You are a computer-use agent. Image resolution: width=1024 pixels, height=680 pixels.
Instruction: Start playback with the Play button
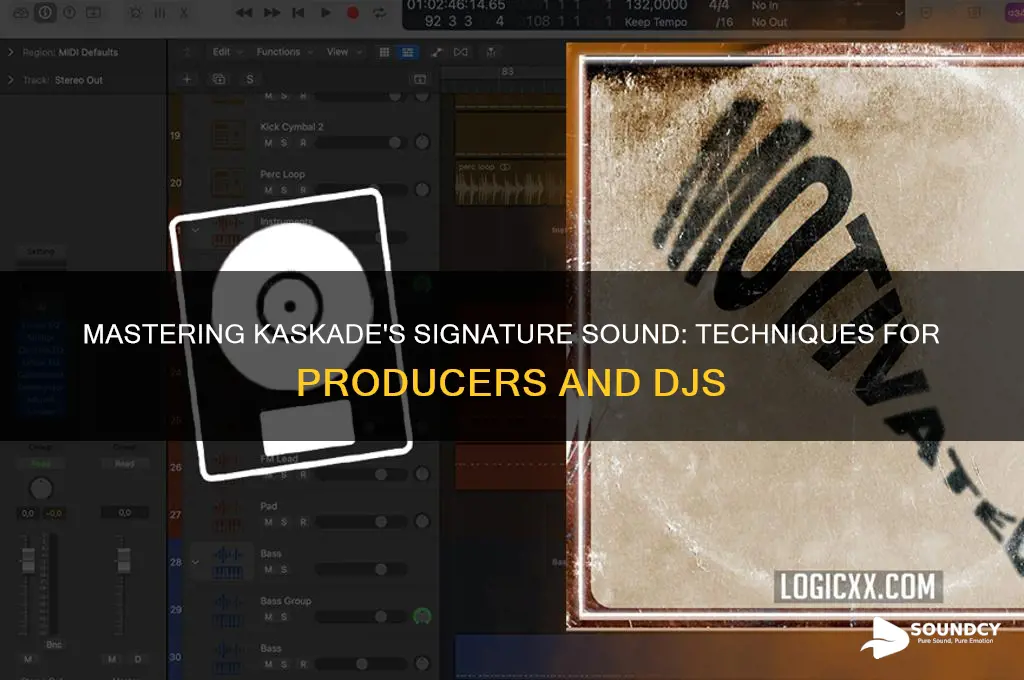(325, 12)
